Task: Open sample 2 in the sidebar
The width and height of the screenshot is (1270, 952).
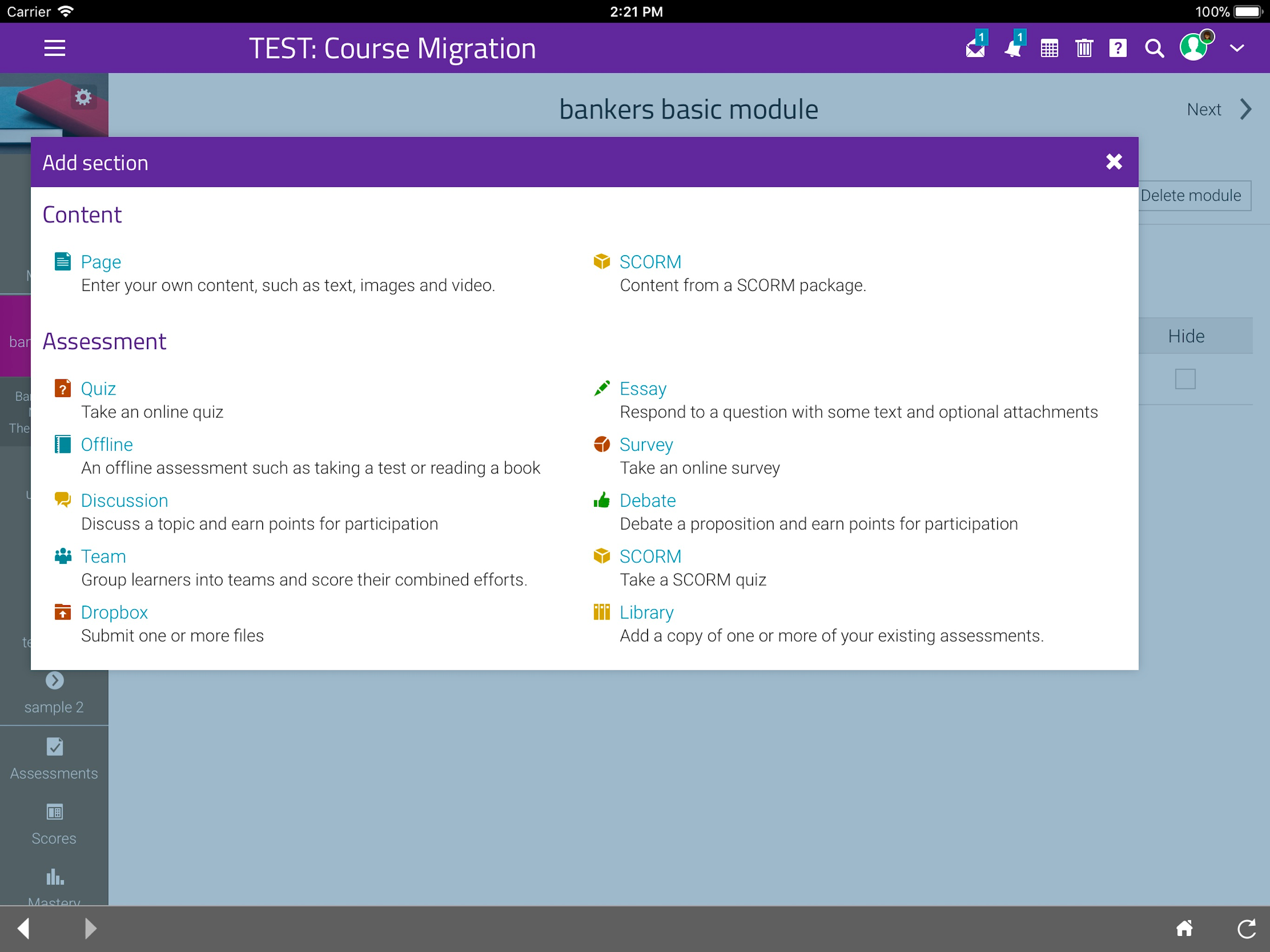Action: pos(54,707)
